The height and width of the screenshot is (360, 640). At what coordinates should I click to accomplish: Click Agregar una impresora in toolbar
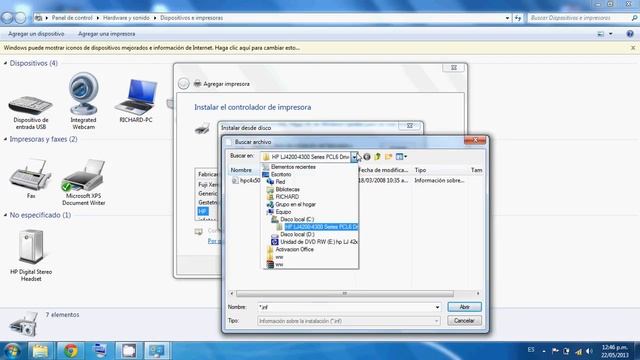107,34
